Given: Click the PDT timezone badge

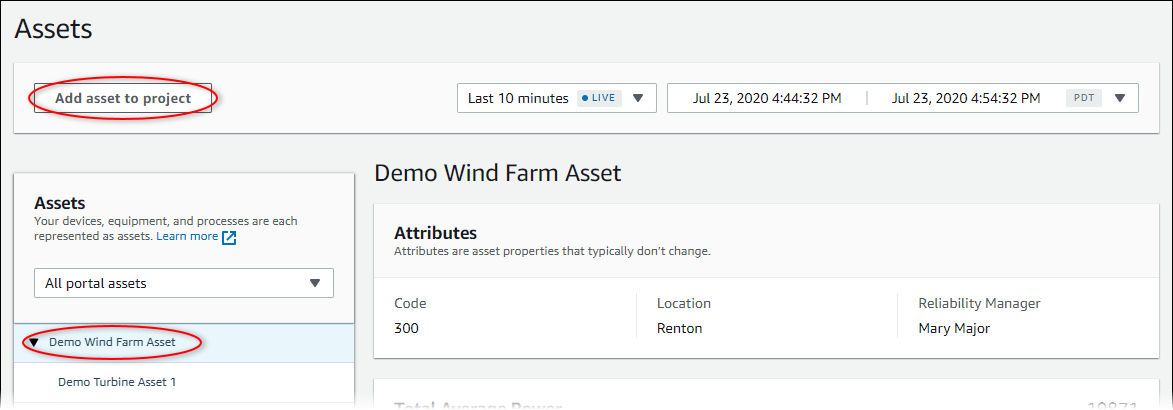Looking at the screenshot, I should point(1083,98).
